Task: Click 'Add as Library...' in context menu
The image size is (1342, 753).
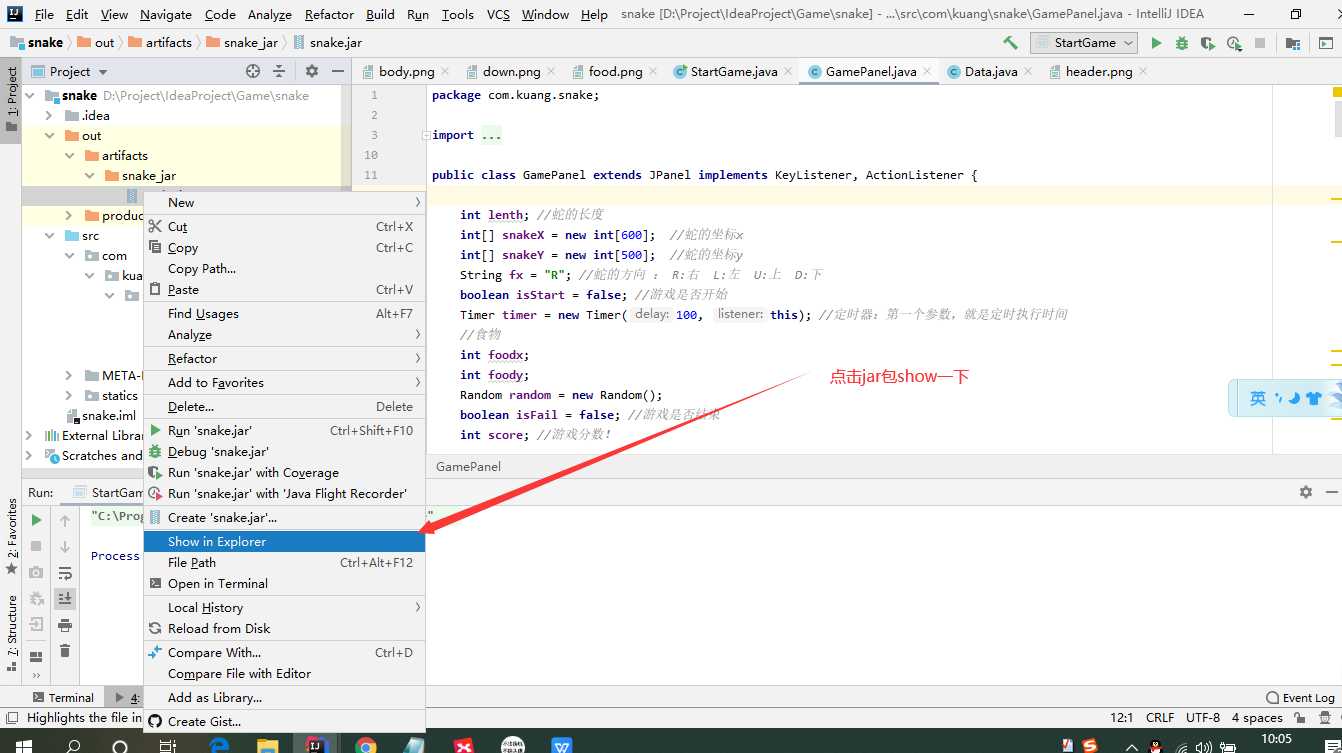Action: pyautogui.click(x=284, y=697)
